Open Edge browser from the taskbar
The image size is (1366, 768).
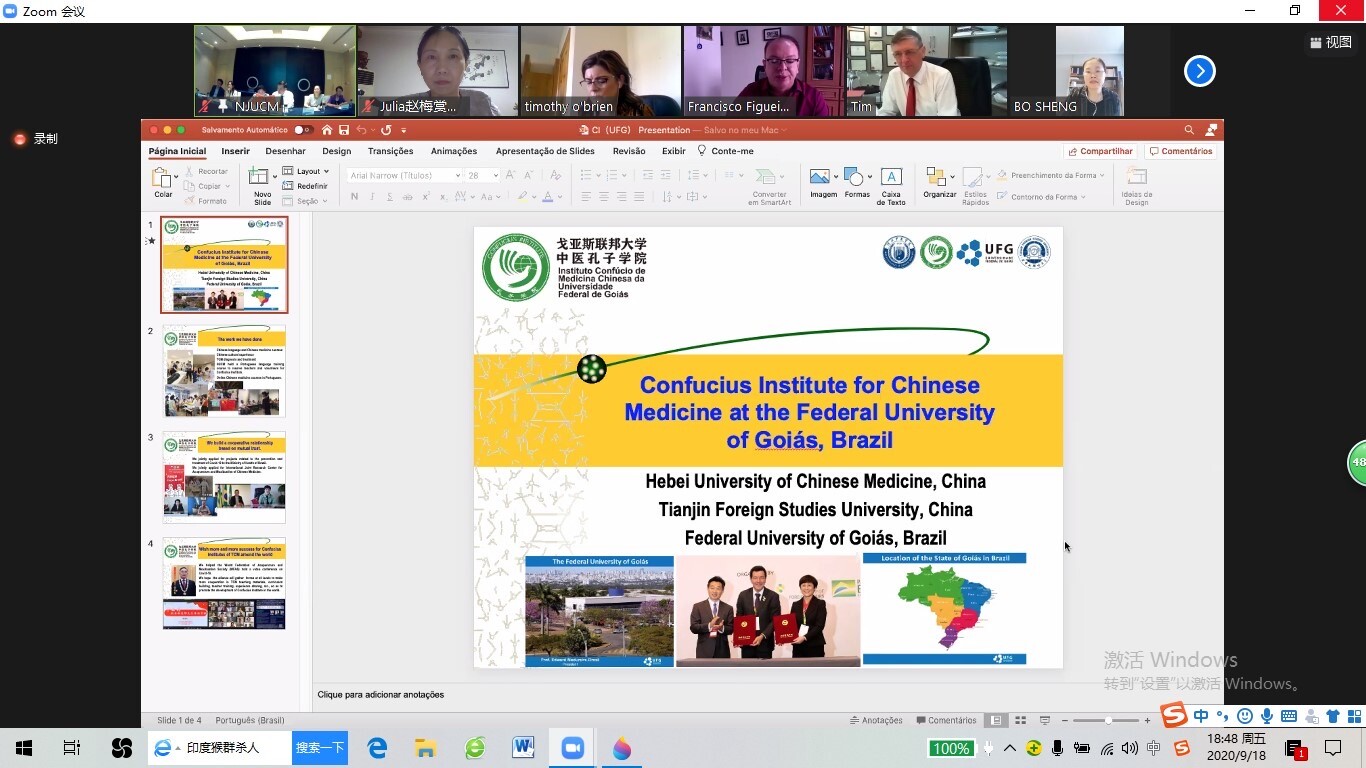[x=377, y=748]
